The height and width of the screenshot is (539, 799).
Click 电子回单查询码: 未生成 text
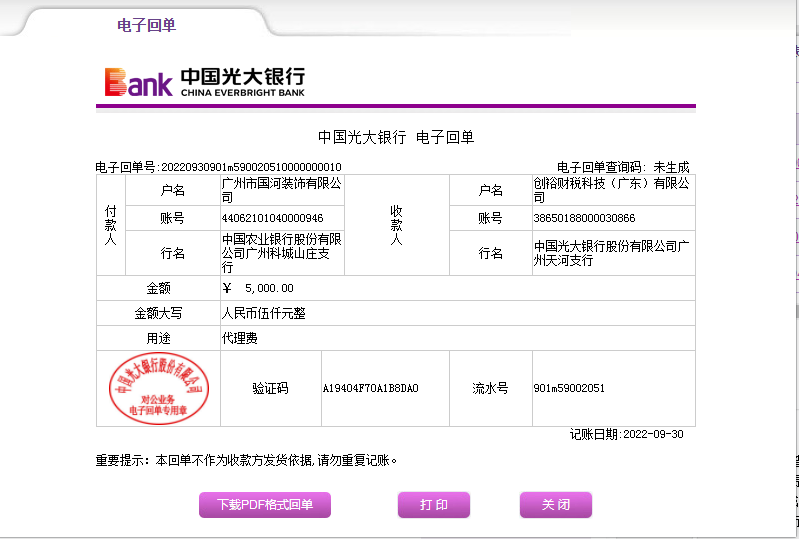click(x=623, y=167)
